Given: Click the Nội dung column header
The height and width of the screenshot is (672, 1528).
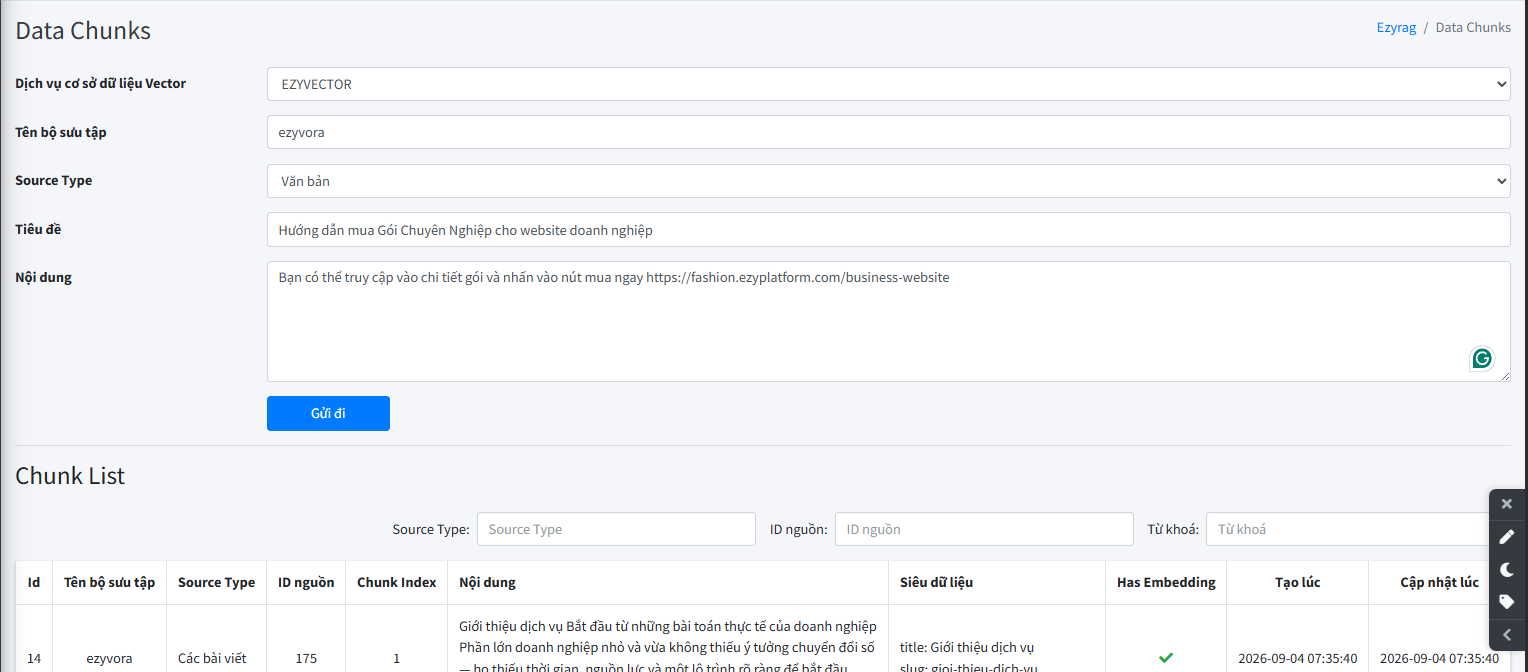Looking at the screenshot, I should pyautogui.click(x=668, y=582).
